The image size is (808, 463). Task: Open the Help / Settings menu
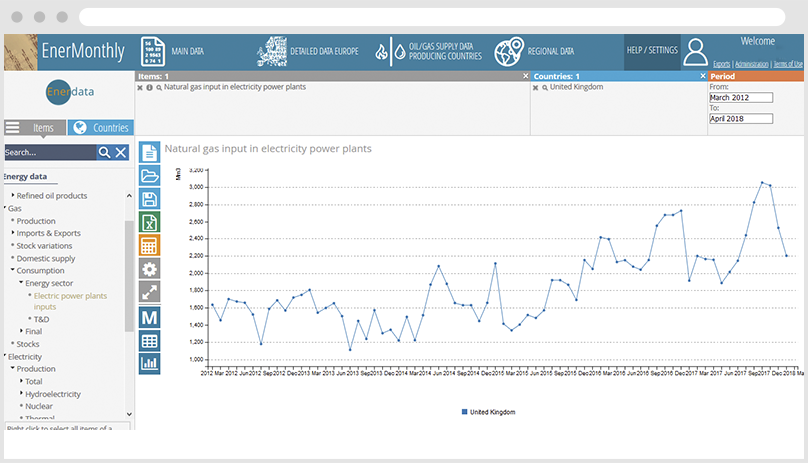(651, 50)
